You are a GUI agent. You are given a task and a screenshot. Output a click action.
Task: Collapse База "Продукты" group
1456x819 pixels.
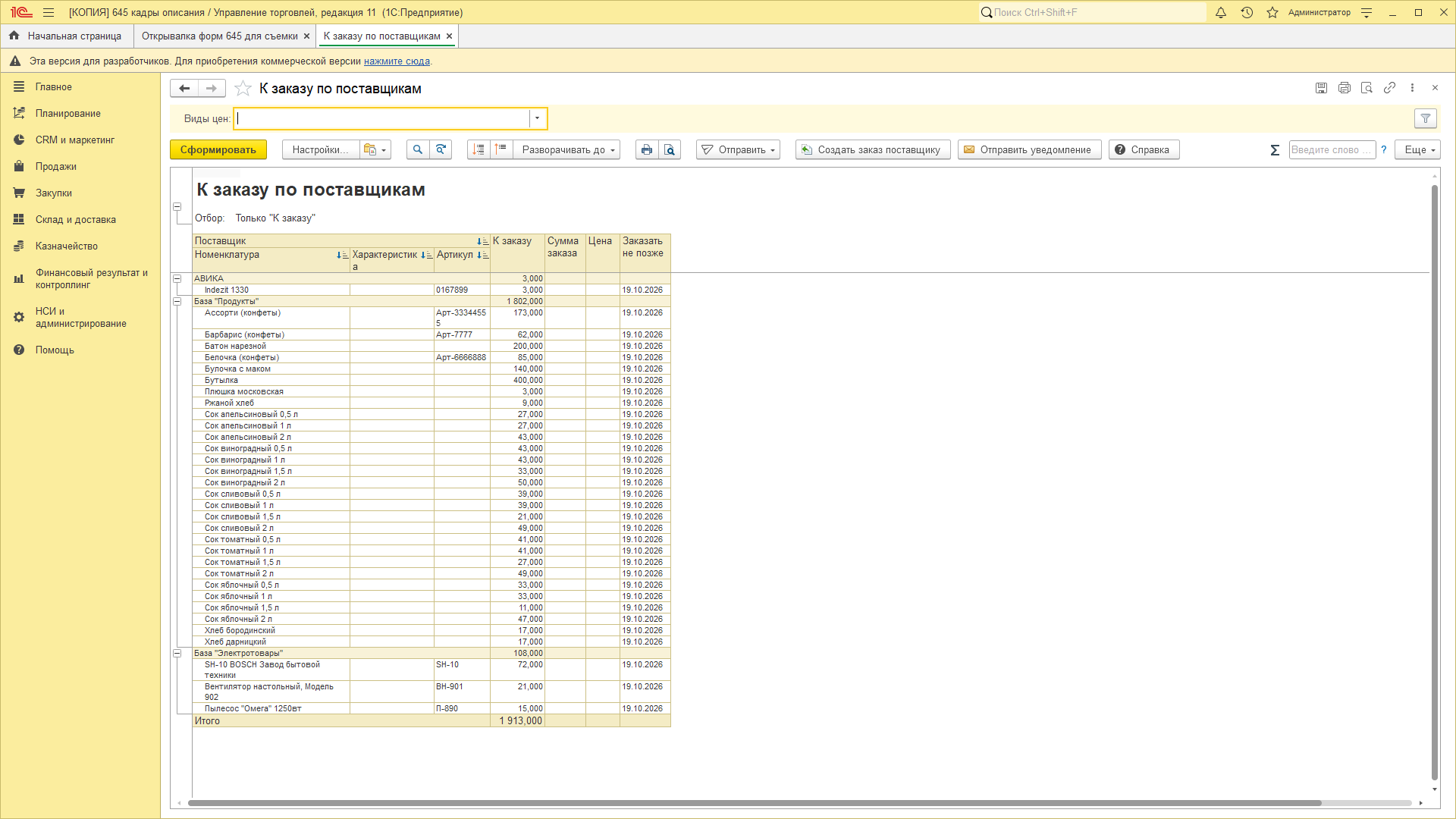177,301
